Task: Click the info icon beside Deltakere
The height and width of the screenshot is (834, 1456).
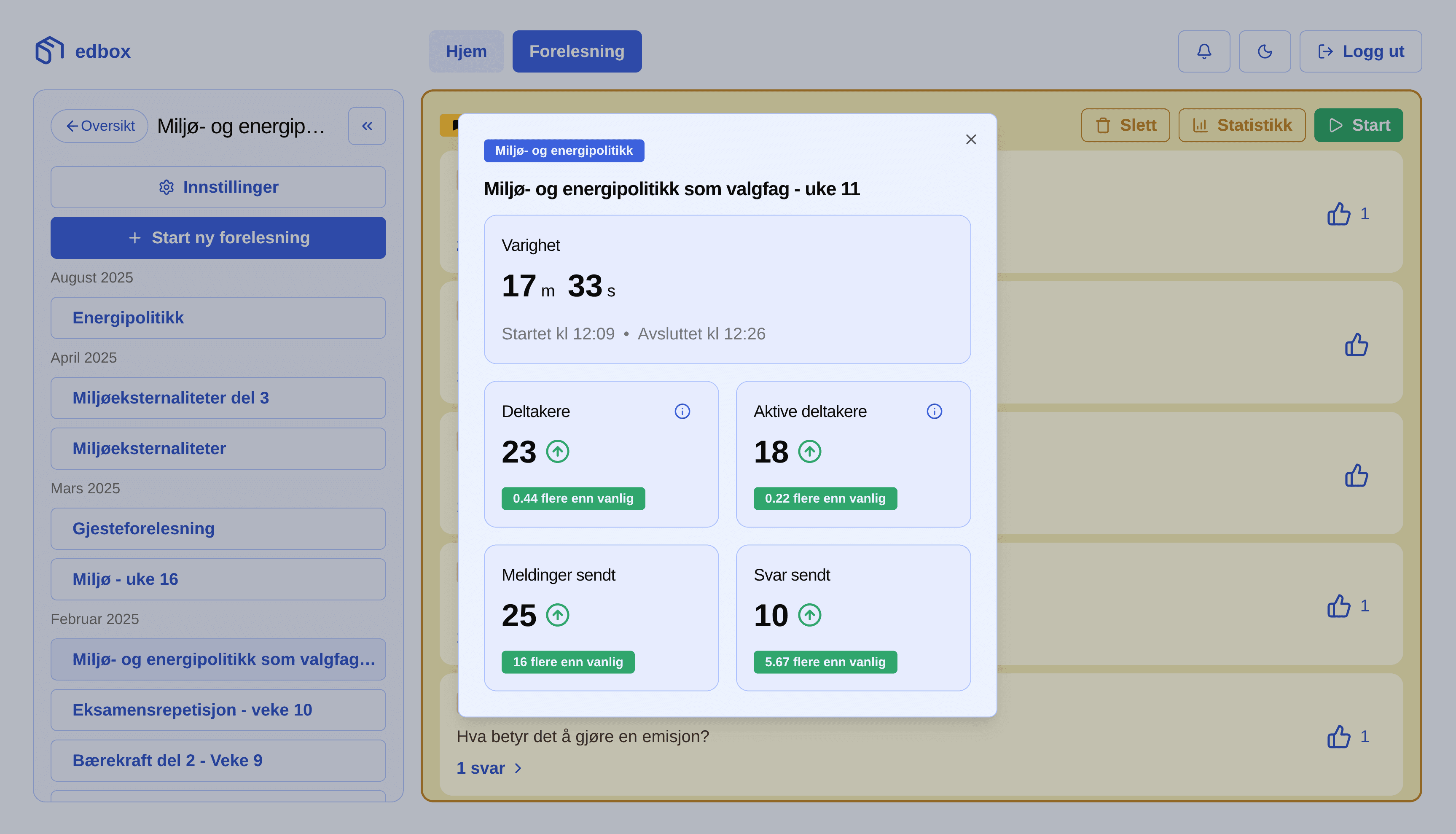Action: click(x=683, y=411)
